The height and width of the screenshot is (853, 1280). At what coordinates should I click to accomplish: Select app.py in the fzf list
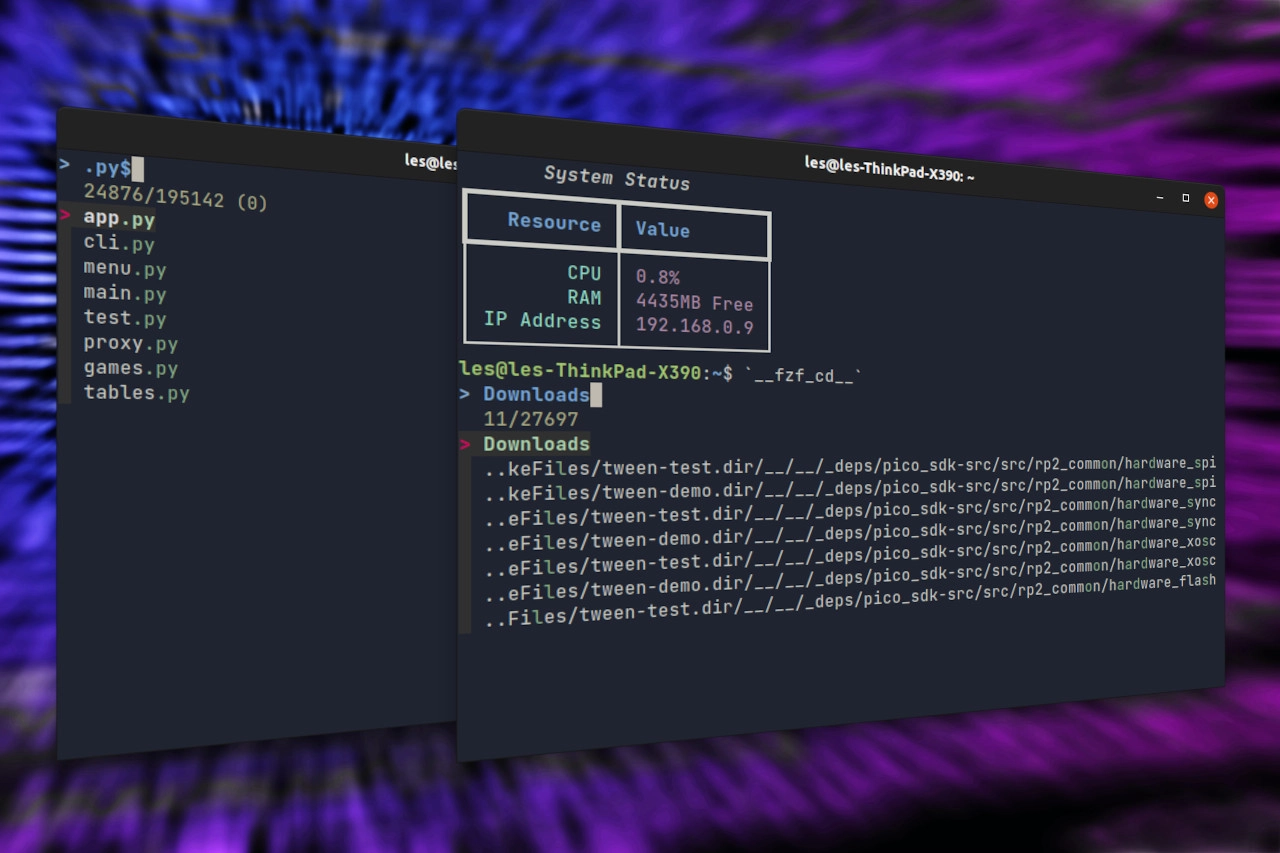119,218
